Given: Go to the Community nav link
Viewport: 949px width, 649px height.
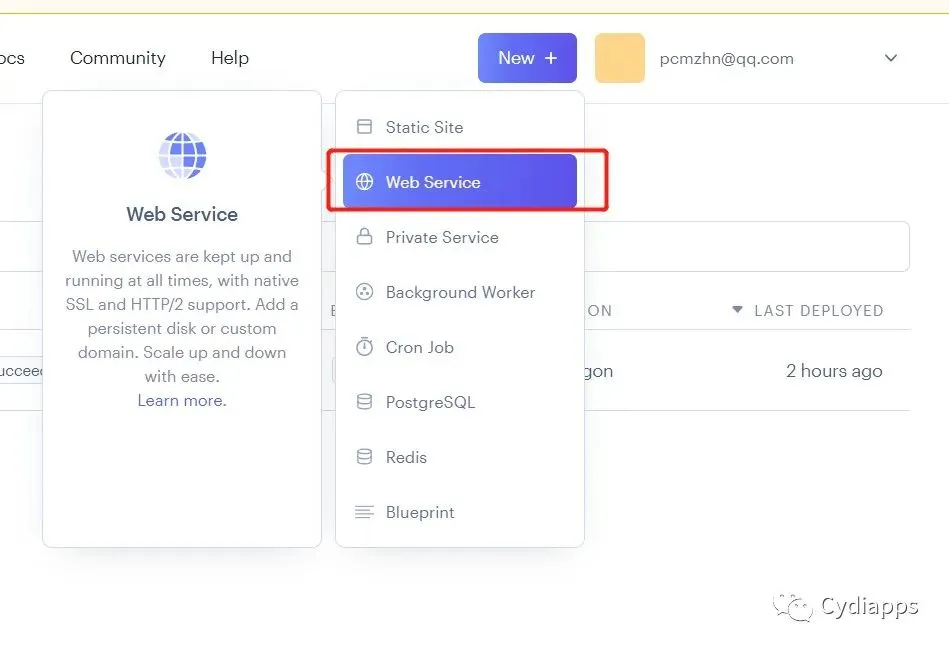Looking at the screenshot, I should click(118, 58).
